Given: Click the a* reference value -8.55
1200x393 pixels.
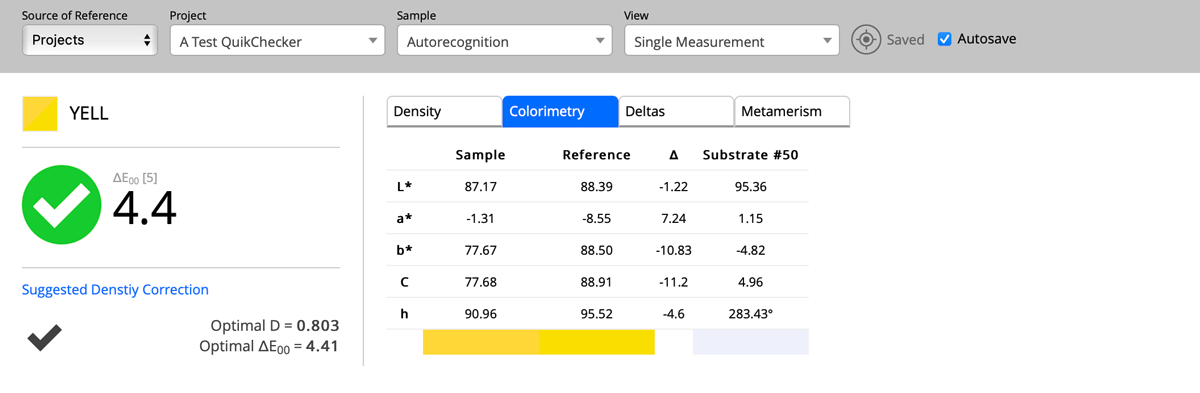Looking at the screenshot, I should (x=597, y=219).
